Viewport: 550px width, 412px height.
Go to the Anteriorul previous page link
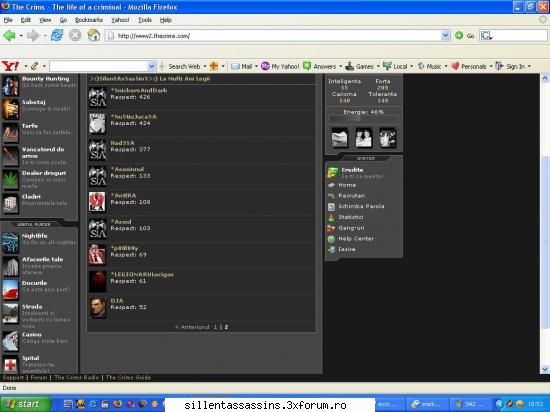pos(192,327)
